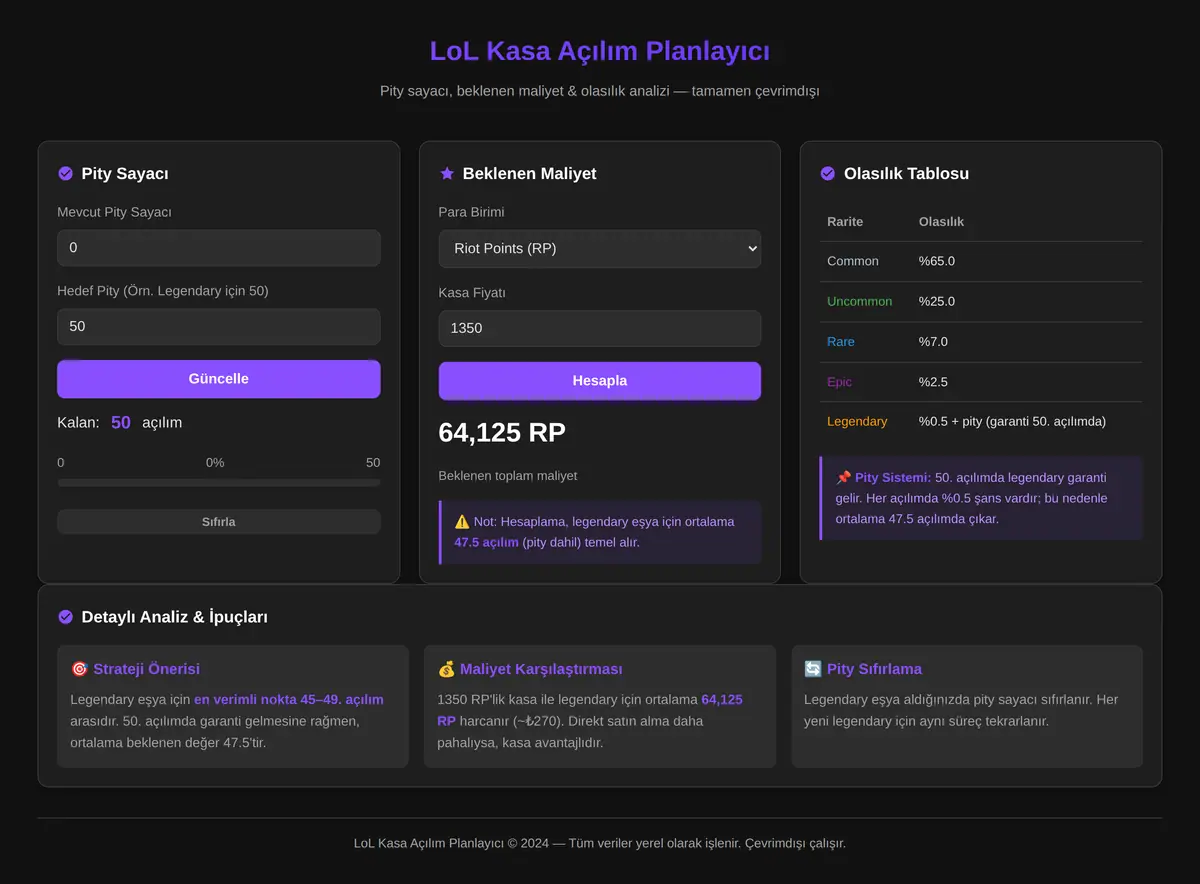Select the Common rarity row label
1200x884 pixels.
(853, 261)
